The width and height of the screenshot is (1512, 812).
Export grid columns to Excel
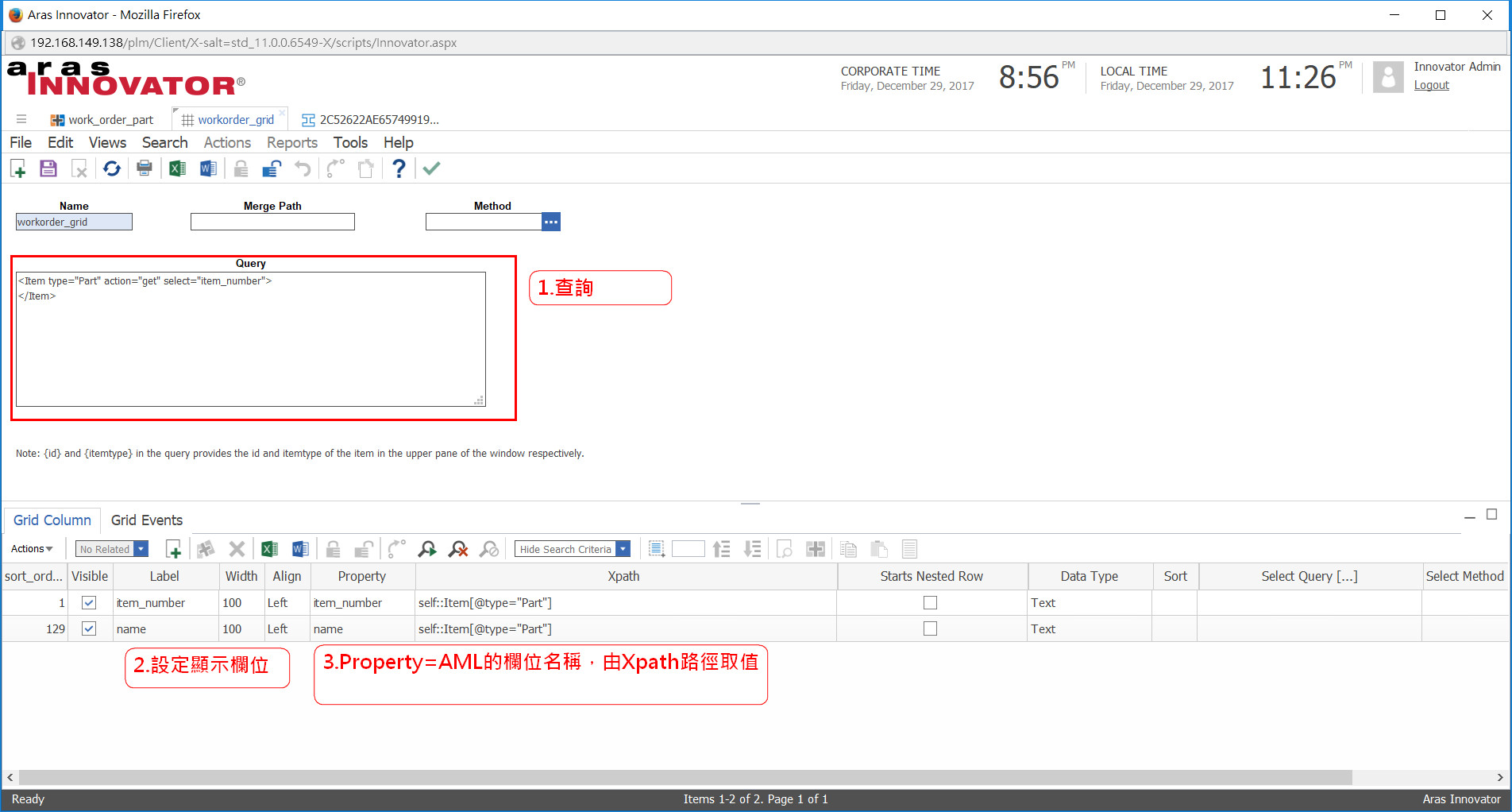click(x=269, y=549)
